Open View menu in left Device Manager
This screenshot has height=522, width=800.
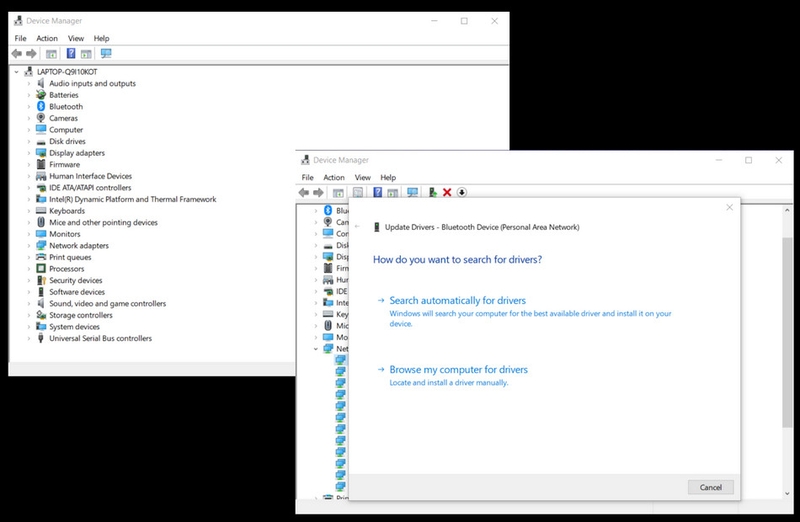coord(76,38)
